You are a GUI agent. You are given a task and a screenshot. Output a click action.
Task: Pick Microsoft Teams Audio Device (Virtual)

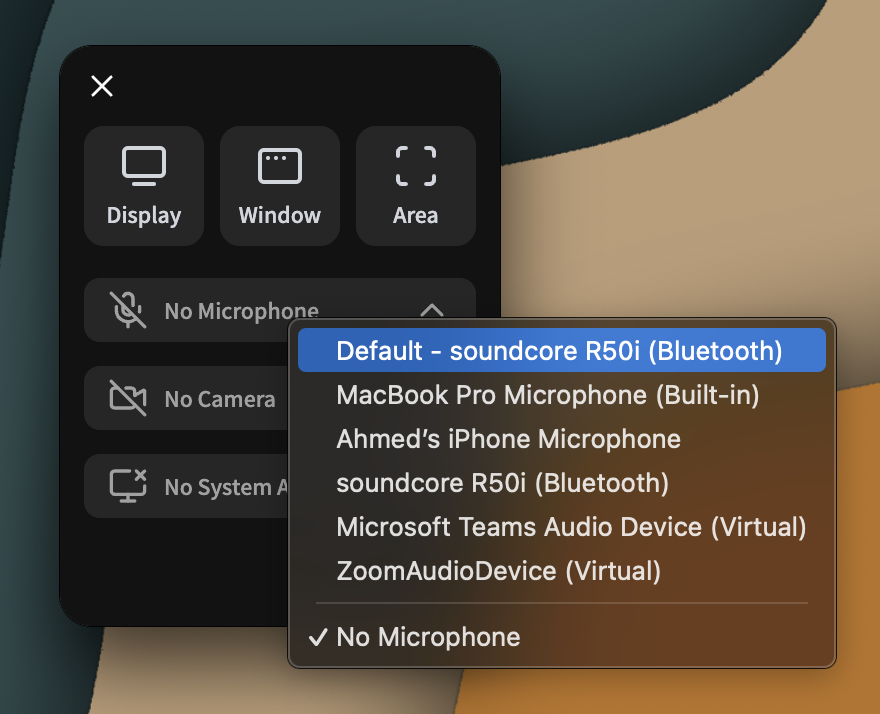[x=573, y=526]
